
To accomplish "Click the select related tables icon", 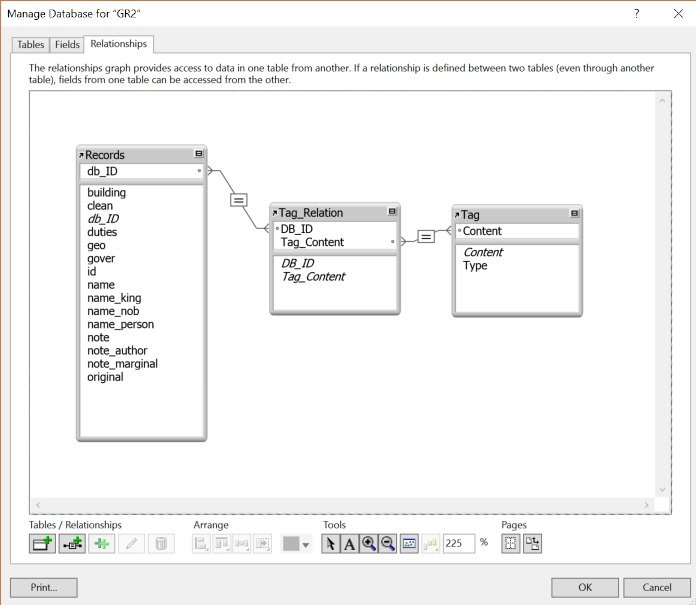I will click(430, 543).
